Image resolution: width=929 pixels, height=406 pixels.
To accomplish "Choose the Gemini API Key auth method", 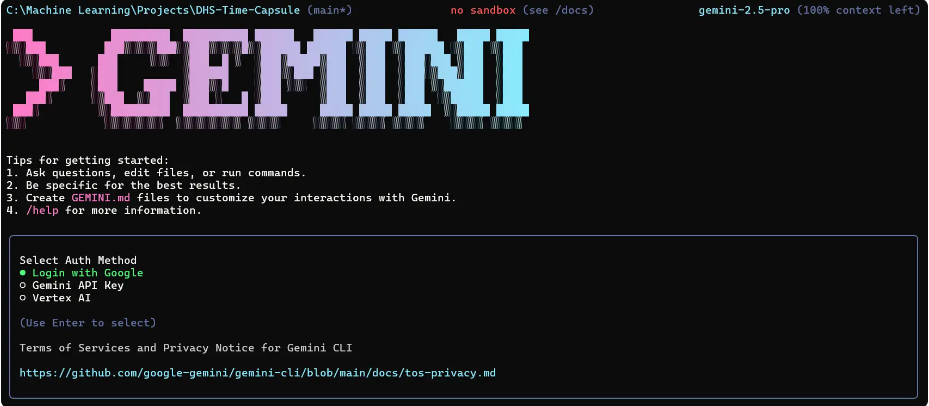I will (x=72, y=285).
